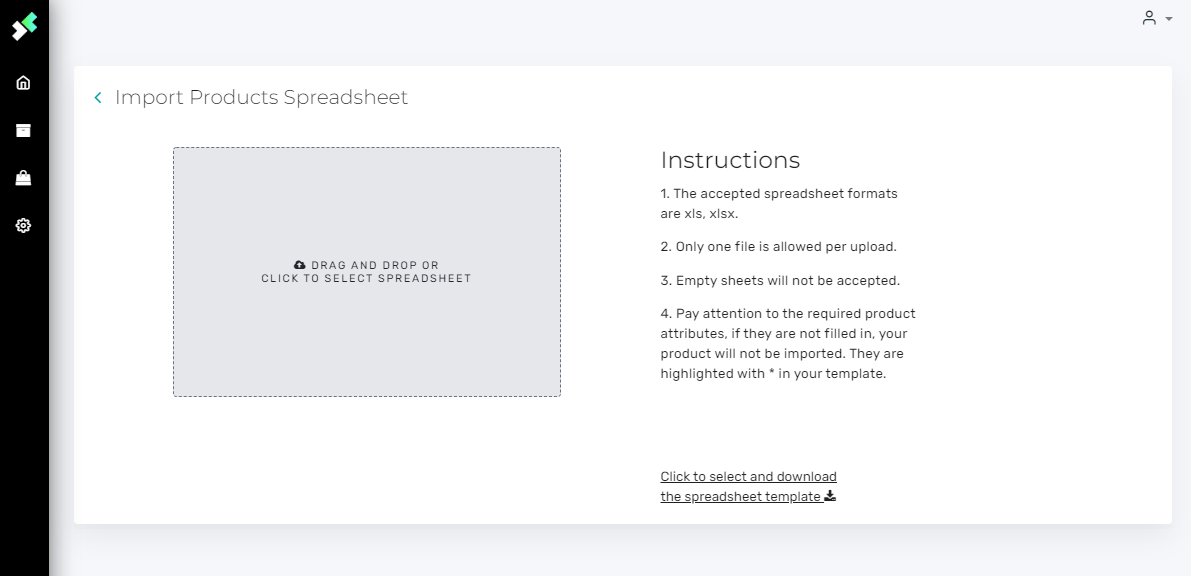The image size is (1191, 576).
Task: Click "the spreadsheet template" link text
Action: click(740, 496)
